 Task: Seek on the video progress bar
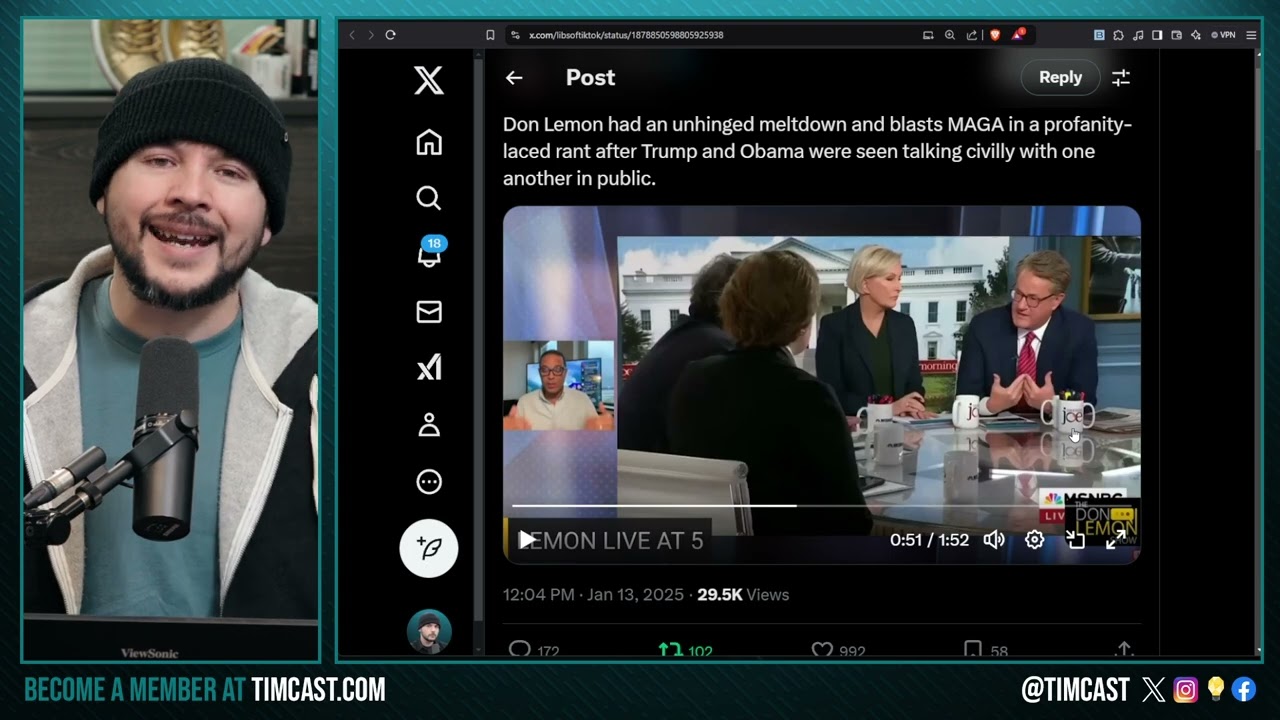point(820,506)
